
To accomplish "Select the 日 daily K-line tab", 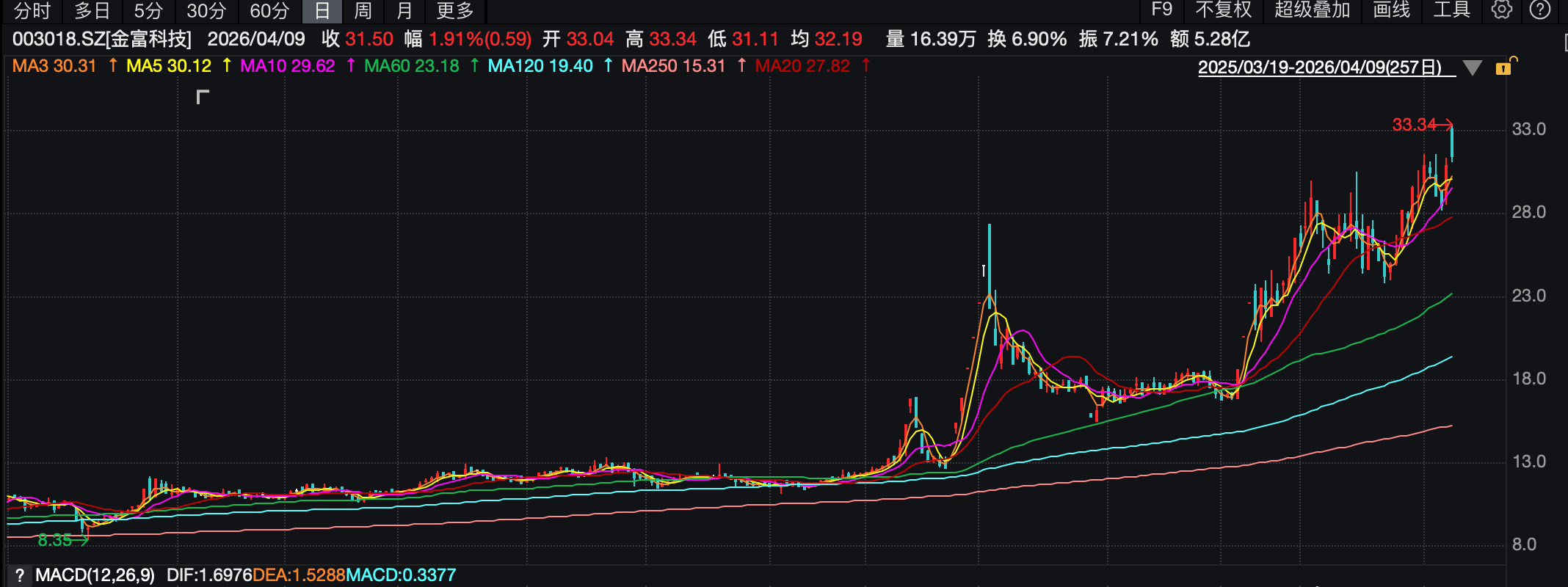I will tap(322, 11).
